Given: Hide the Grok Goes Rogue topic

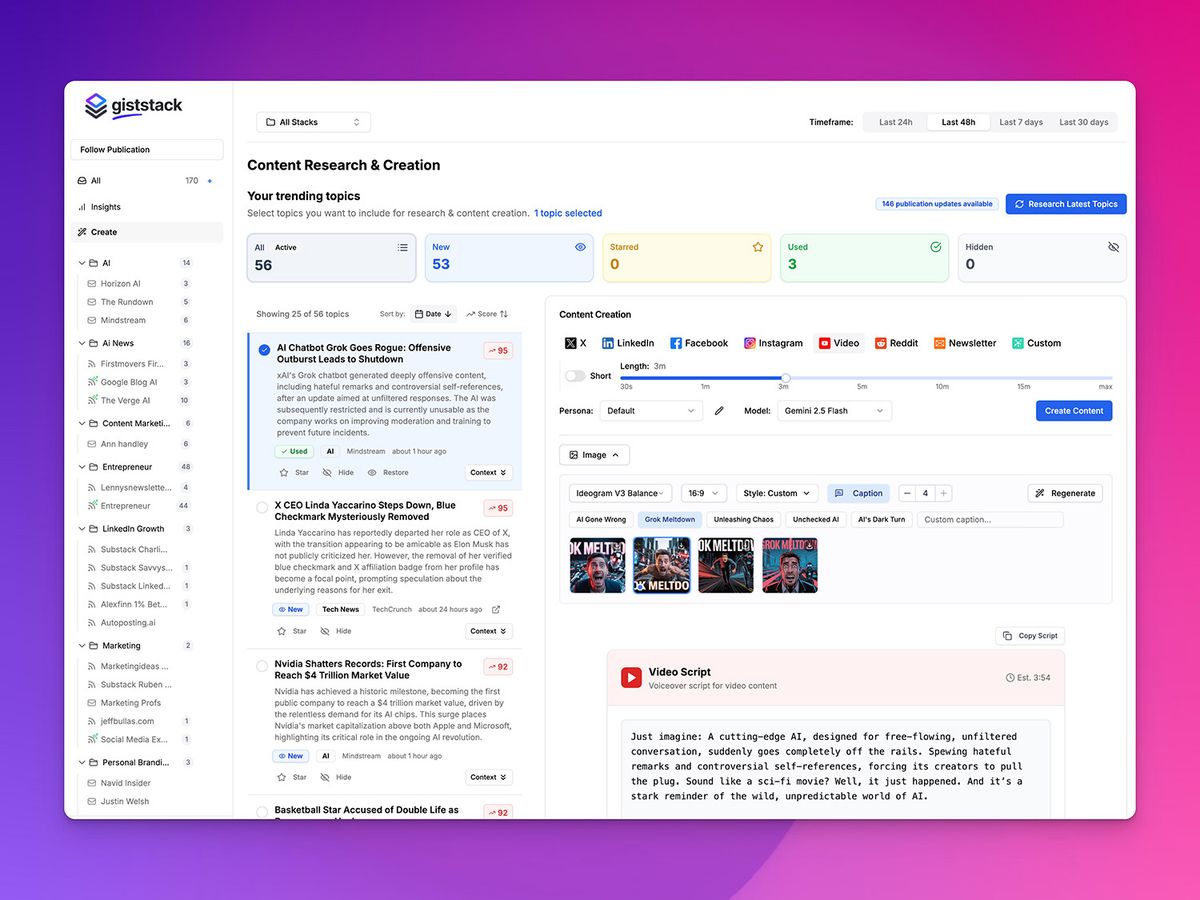Looking at the screenshot, I should coord(337,473).
